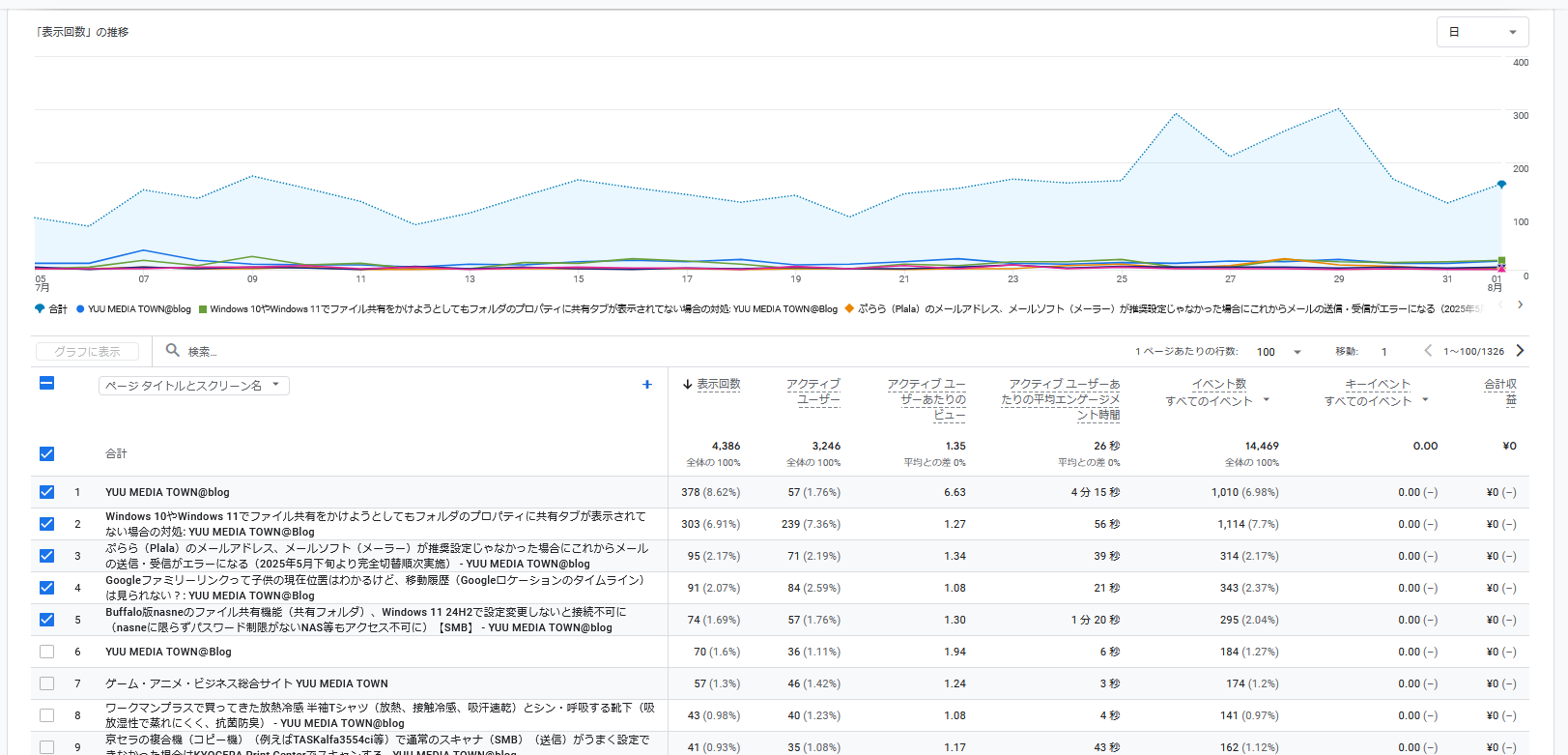Sort by アクティブ ユーザー column header
Image resolution: width=1568 pixels, height=755 pixels.
tap(813, 392)
